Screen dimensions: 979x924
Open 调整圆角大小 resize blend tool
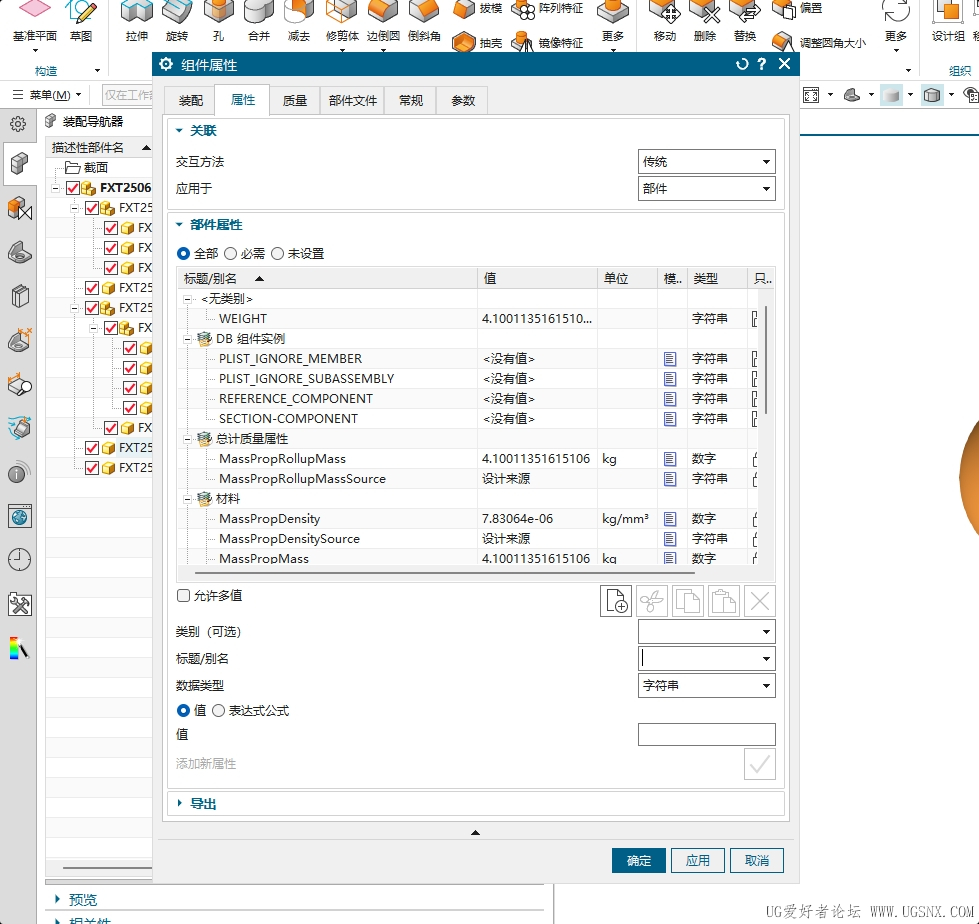tap(819, 42)
